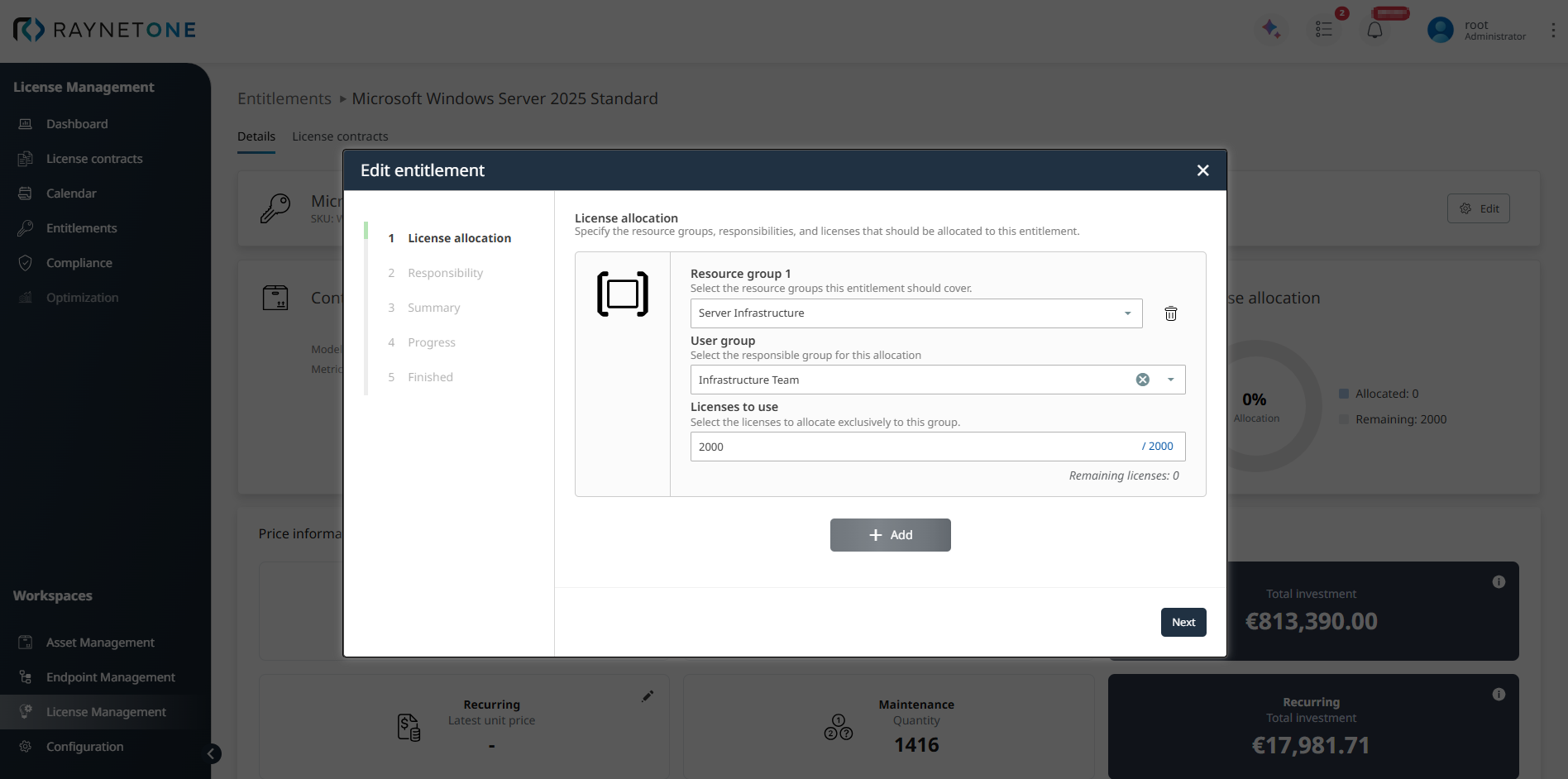Open the vertical three-dot menu

1553,30
